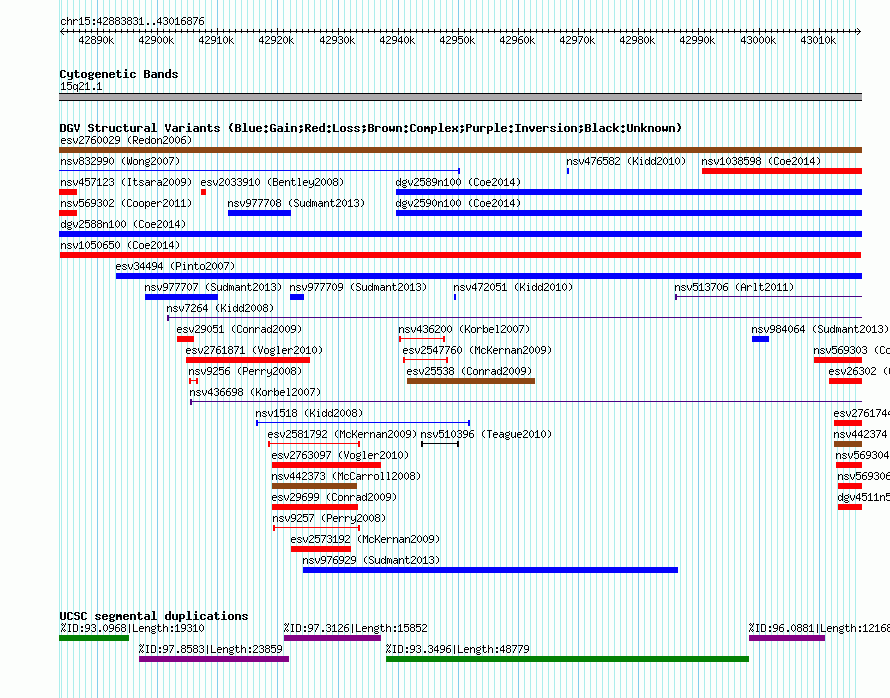Click nsv9256 (Perry2008) label
The image size is (890, 698).
click(x=245, y=371)
